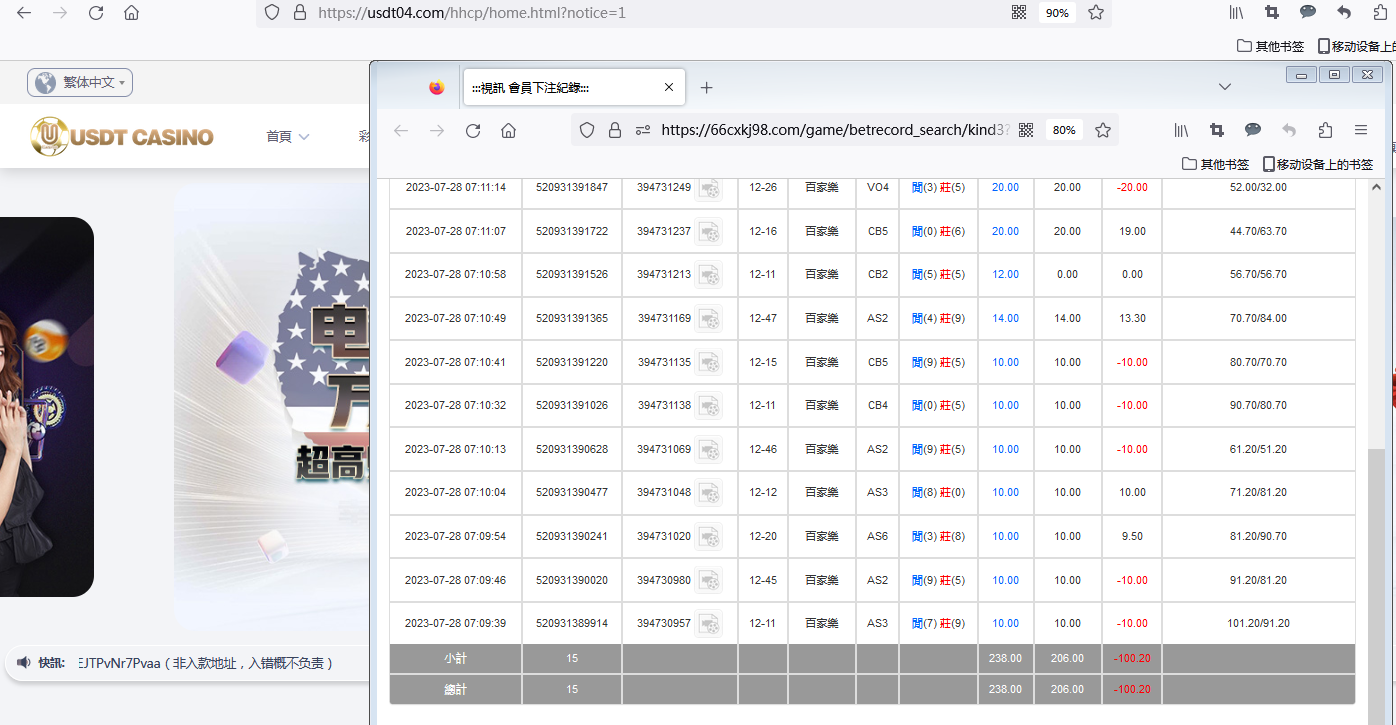Open a new tab with the plus button
The image size is (1396, 725).
pyautogui.click(x=706, y=87)
